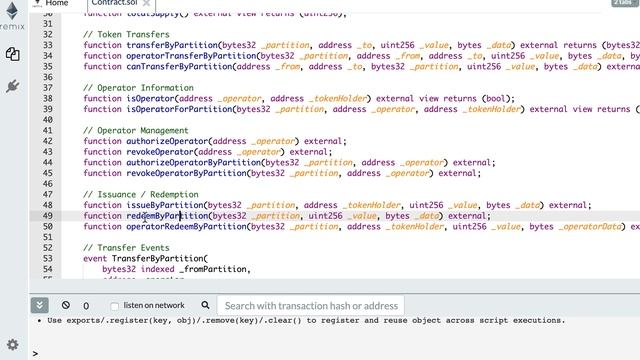Click the operatorTransferByPartition function name
Viewport: 640px width, 360px height.
[191, 56]
